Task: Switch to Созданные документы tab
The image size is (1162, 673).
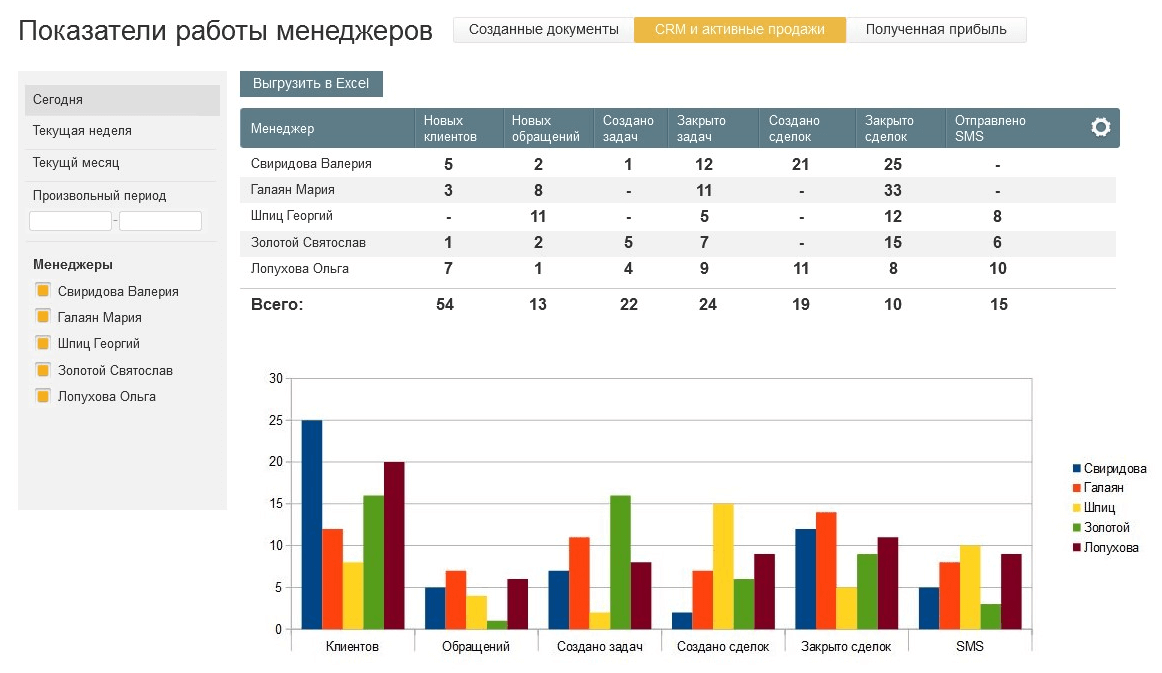Action: point(543,30)
